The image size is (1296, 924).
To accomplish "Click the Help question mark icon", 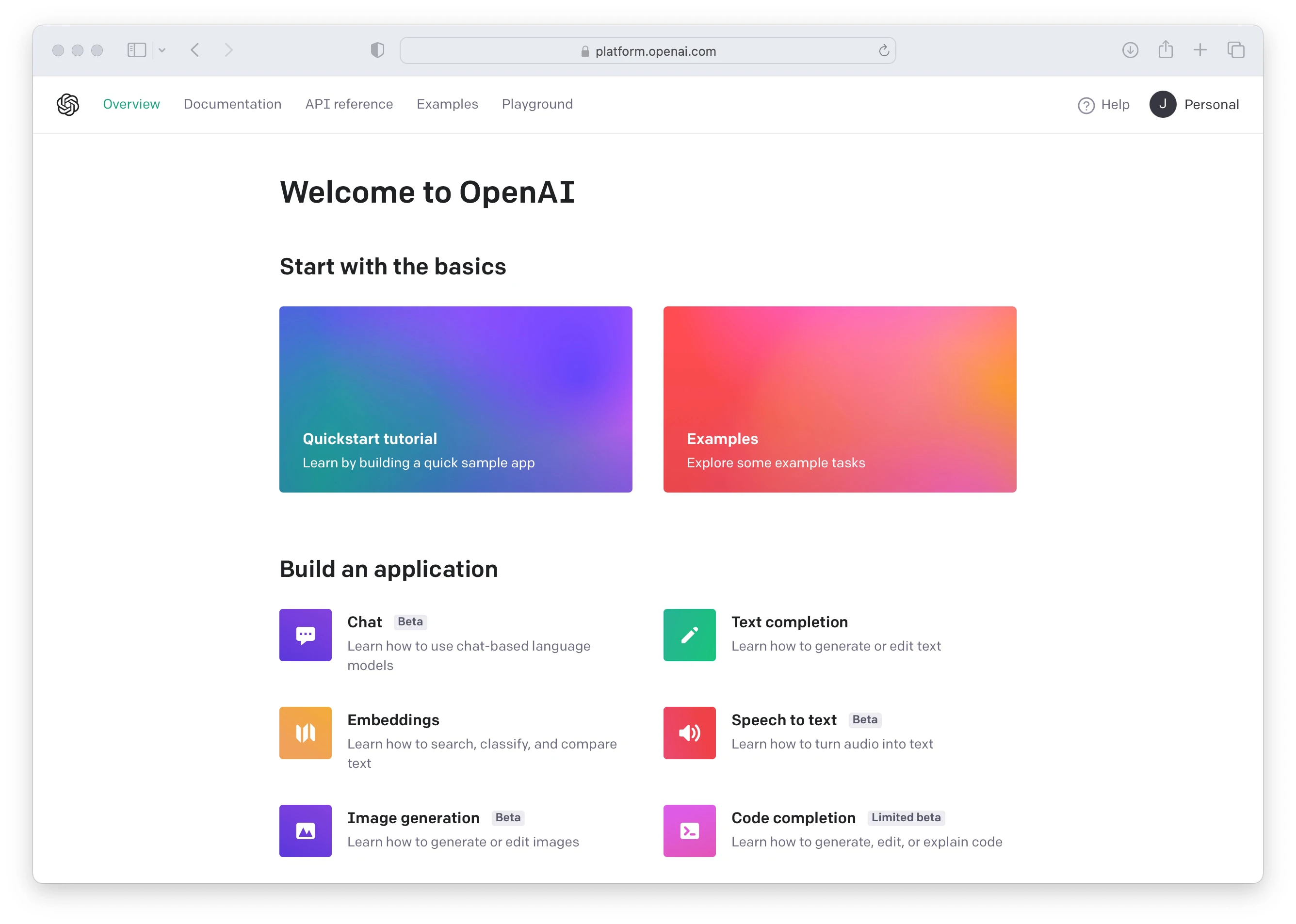I will [x=1086, y=105].
